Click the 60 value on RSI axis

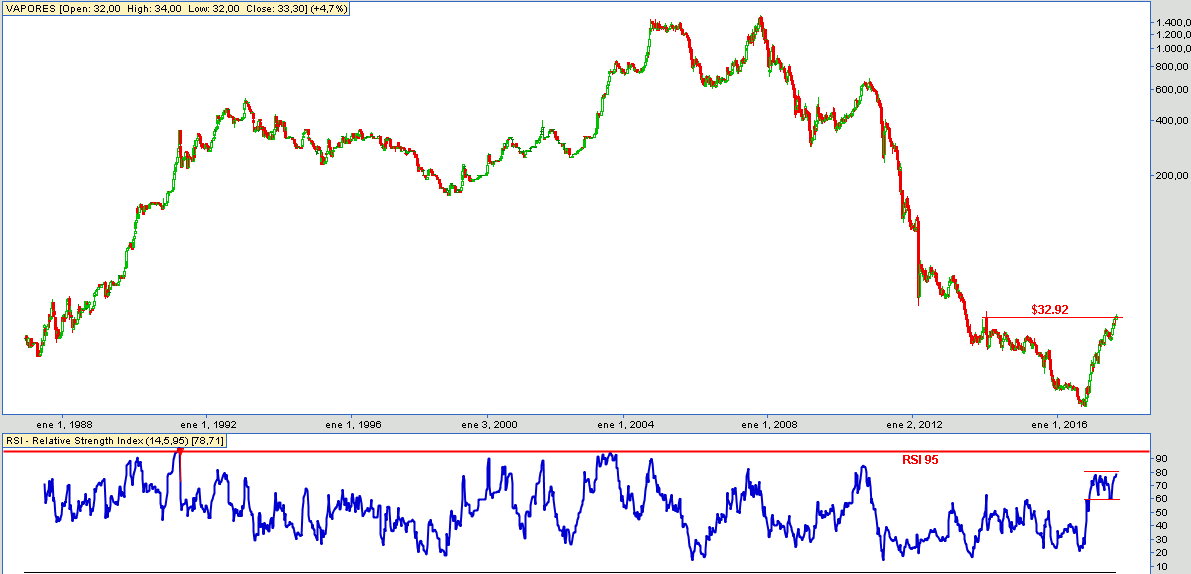(1161, 499)
